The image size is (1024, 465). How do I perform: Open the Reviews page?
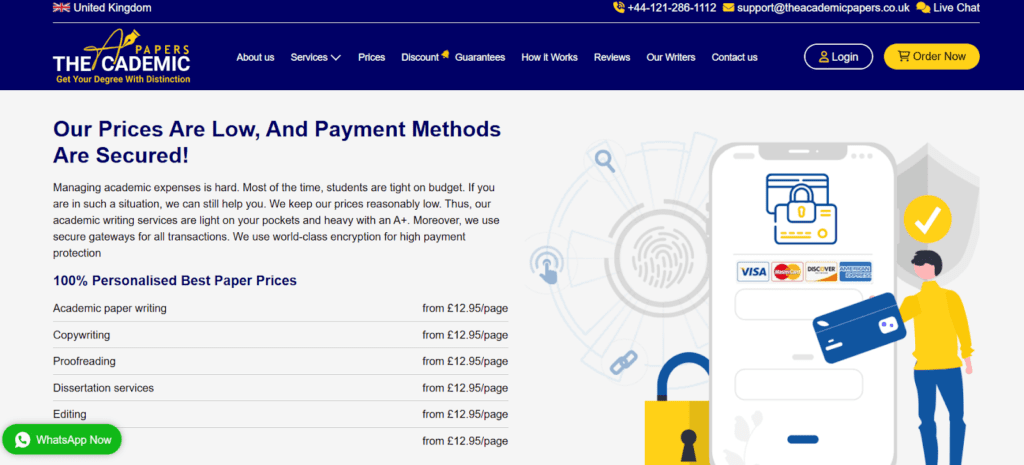(x=612, y=57)
